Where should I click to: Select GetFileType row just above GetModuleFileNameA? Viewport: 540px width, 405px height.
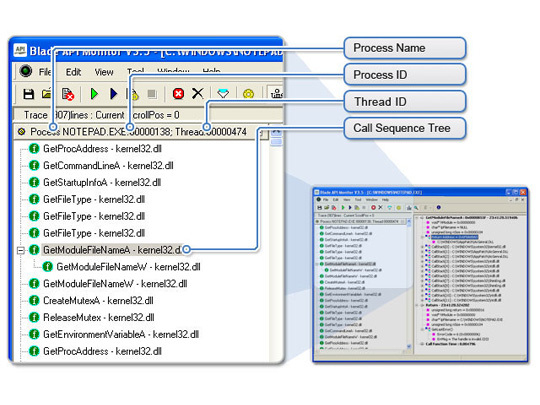(x=94, y=233)
